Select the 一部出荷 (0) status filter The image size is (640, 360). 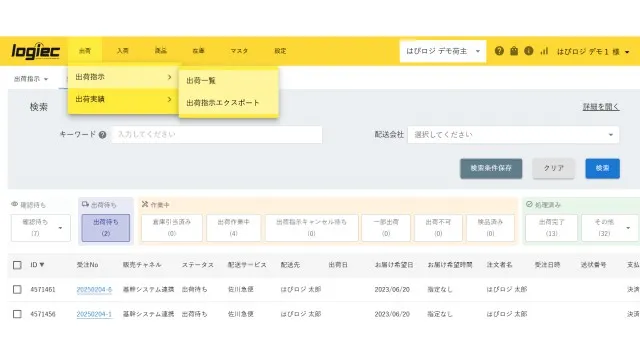point(386,228)
